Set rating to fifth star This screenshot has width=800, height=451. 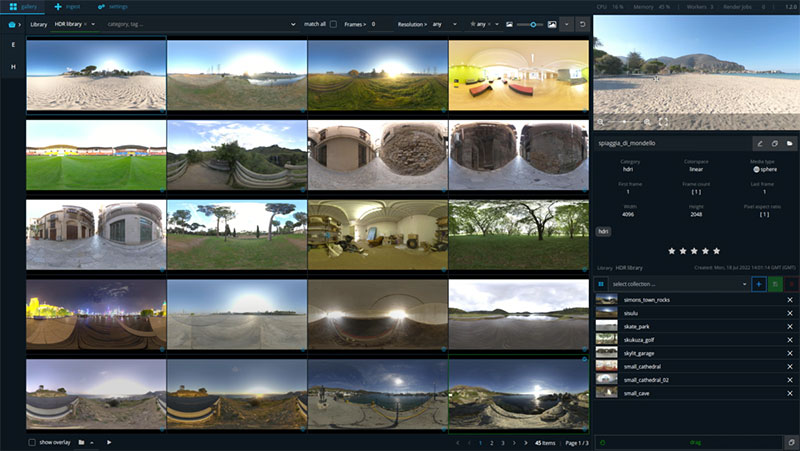click(716, 250)
